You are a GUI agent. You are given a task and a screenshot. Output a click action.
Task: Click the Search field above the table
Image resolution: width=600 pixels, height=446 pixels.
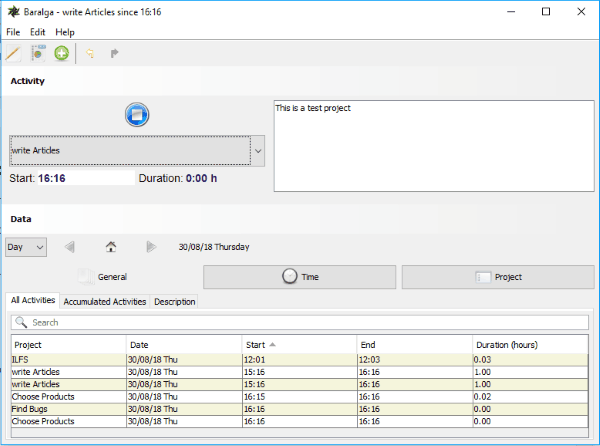pos(300,323)
